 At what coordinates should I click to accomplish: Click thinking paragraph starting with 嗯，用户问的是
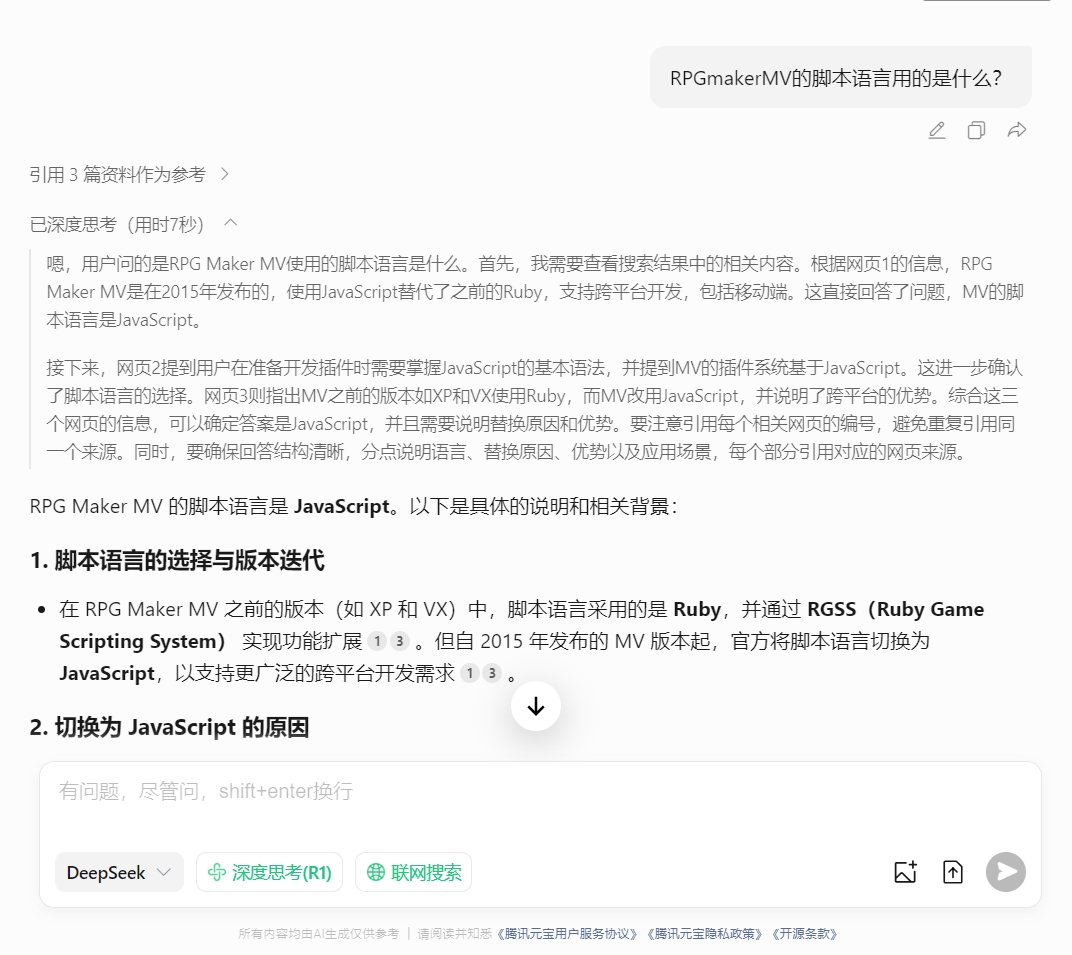click(535, 292)
